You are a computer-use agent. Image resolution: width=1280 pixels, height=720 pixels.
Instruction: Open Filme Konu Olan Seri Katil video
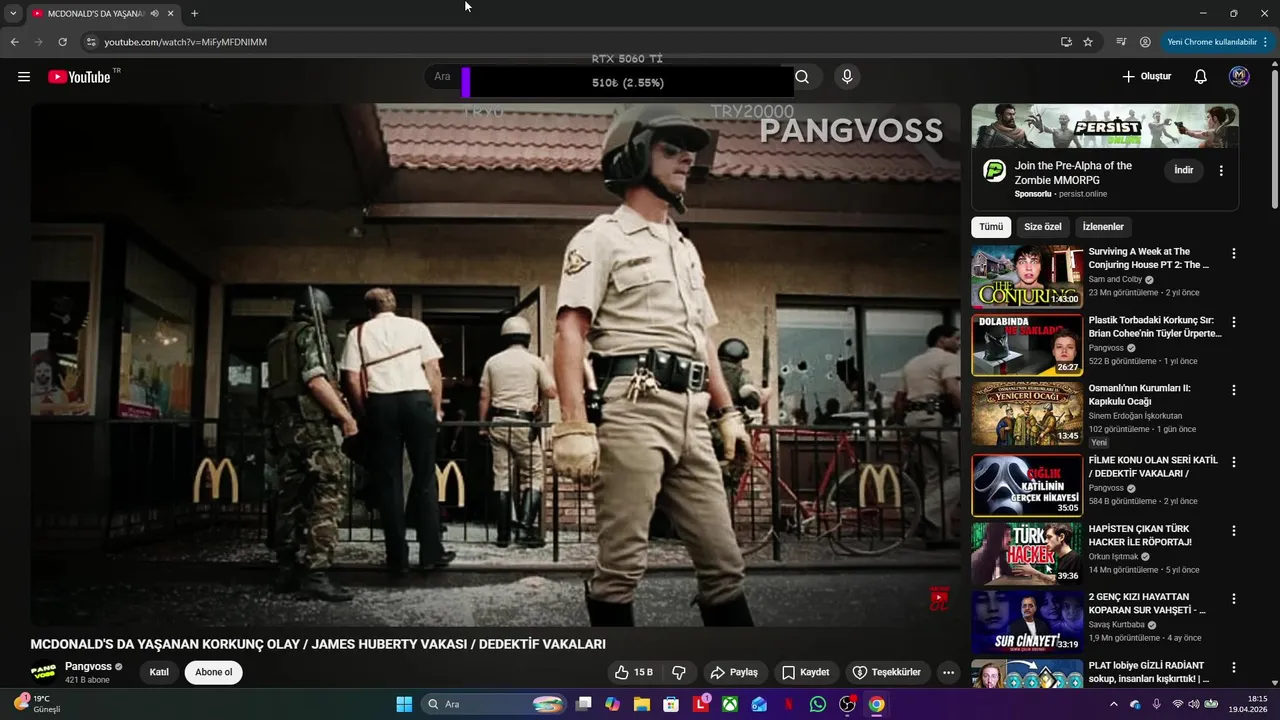[1027, 485]
